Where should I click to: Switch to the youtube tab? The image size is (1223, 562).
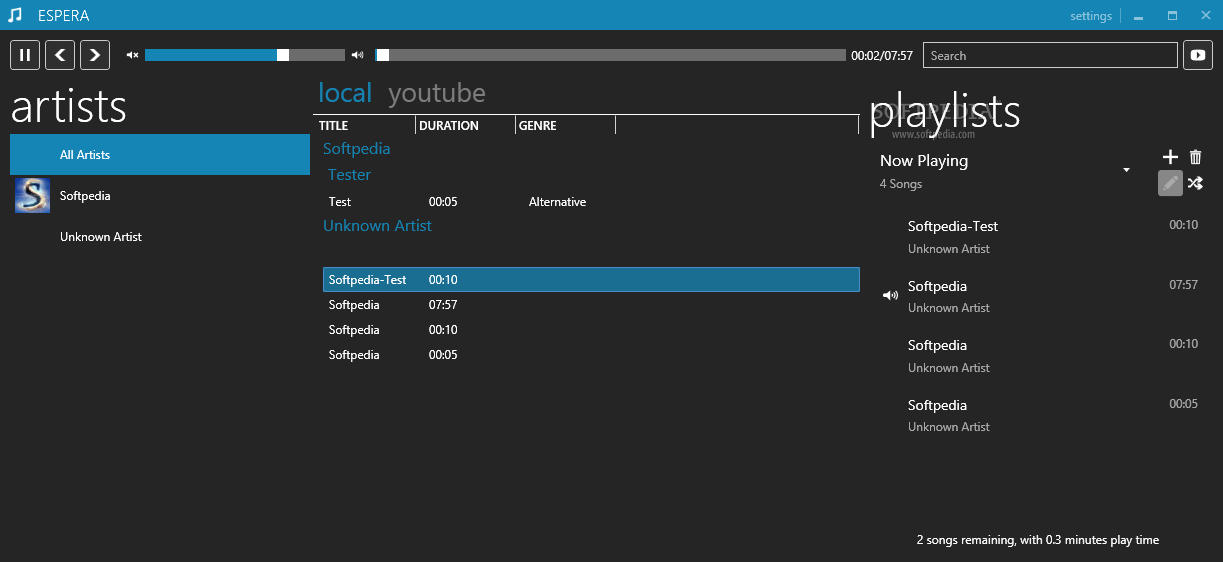point(437,93)
